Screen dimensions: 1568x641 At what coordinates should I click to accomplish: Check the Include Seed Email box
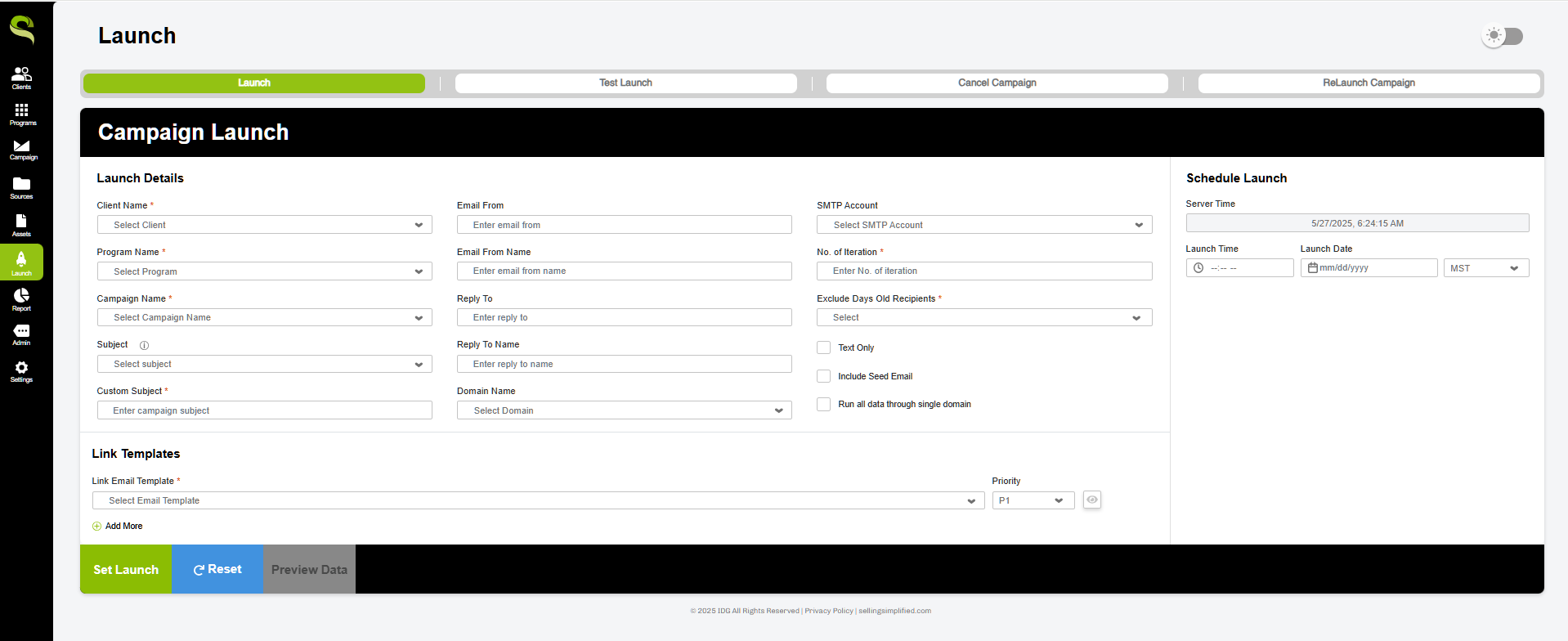pos(823,376)
